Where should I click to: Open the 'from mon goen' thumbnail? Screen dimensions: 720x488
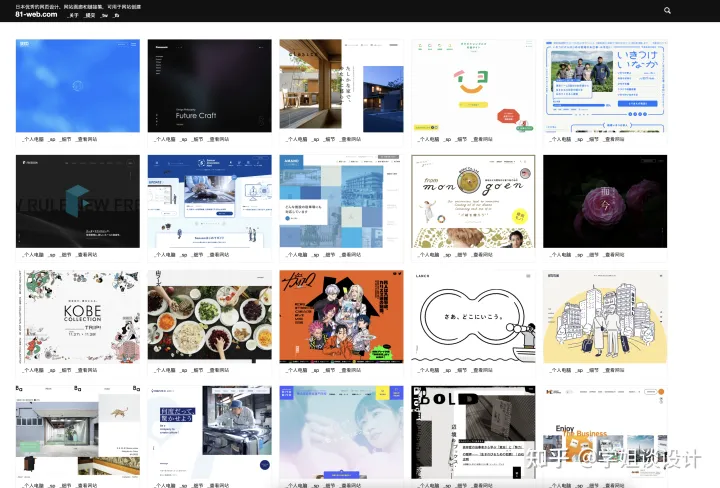473,201
